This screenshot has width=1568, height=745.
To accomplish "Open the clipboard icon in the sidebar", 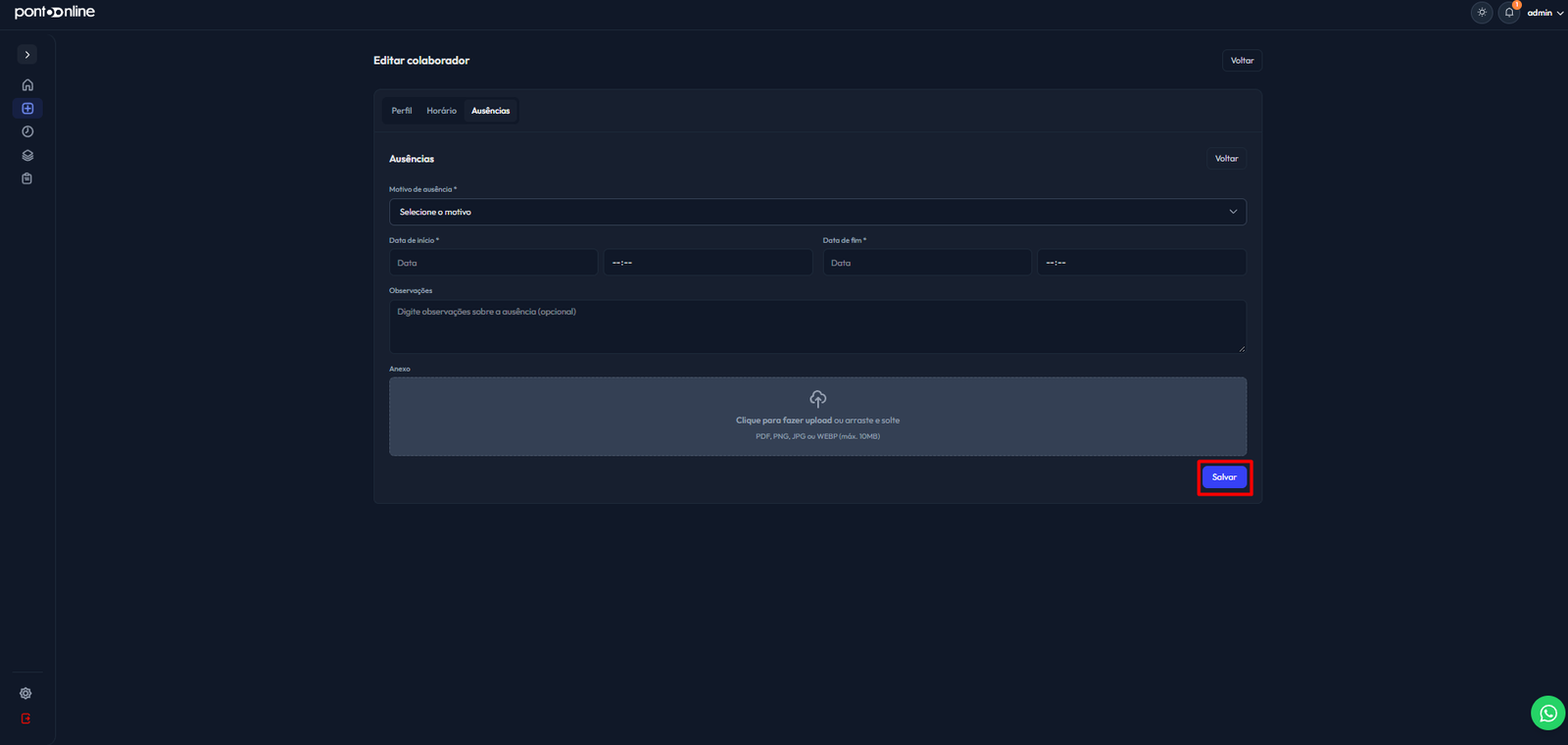I will [x=27, y=178].
